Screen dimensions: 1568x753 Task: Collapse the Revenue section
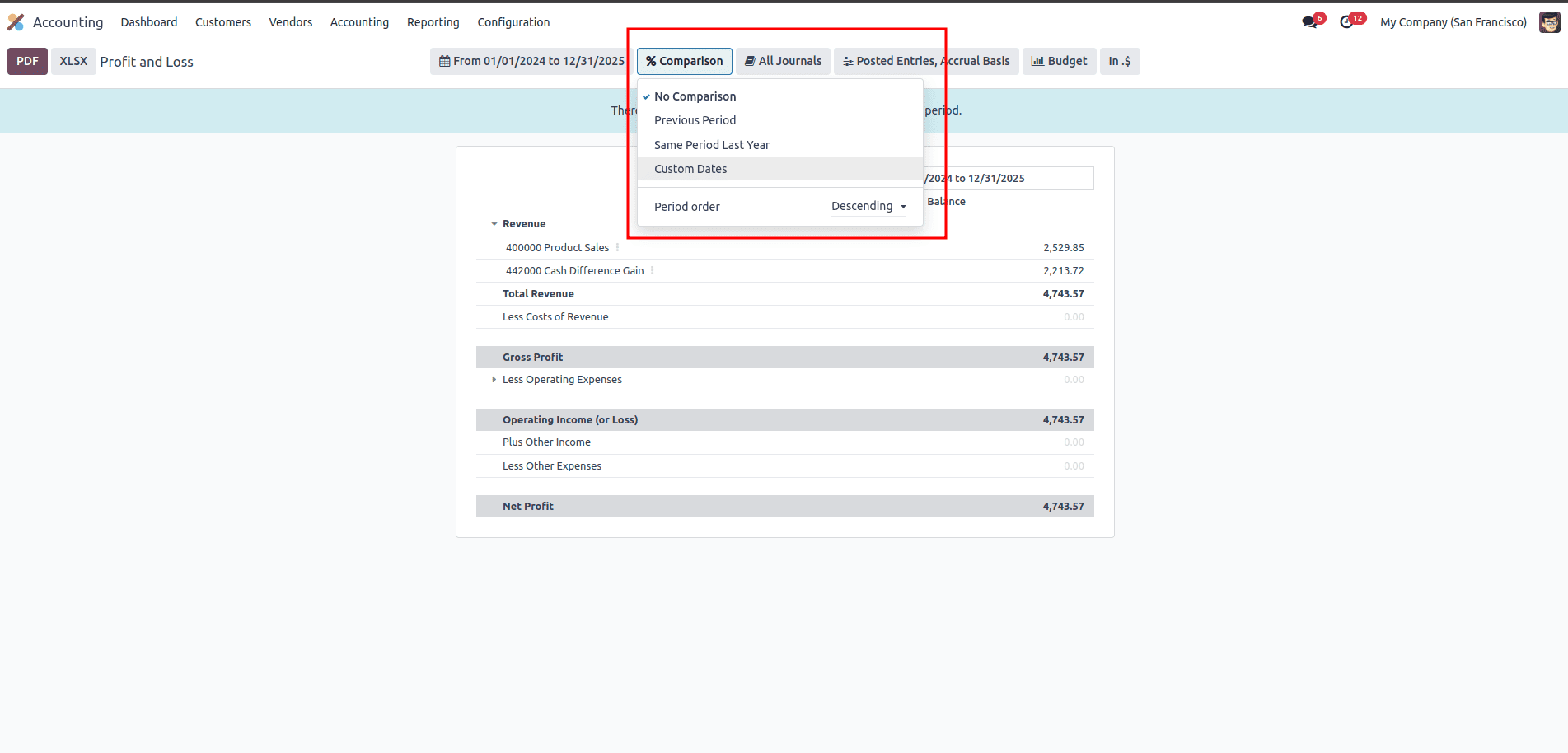(494, 224)
